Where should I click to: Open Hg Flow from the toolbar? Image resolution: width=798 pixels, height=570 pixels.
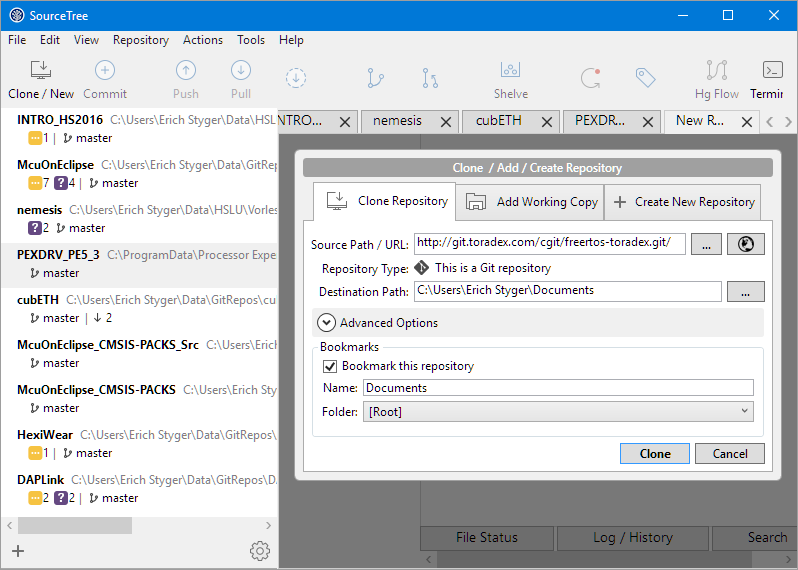(x=716, y=79)
